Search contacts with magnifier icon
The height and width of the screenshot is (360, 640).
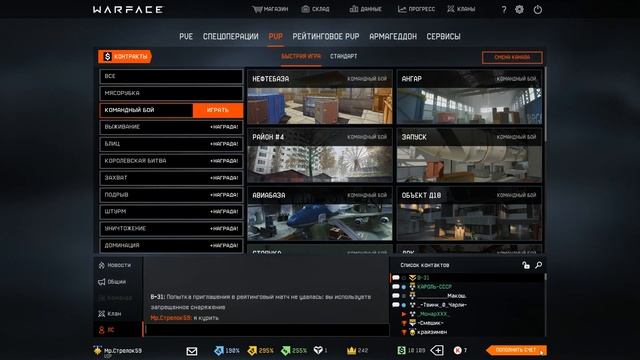539,265
